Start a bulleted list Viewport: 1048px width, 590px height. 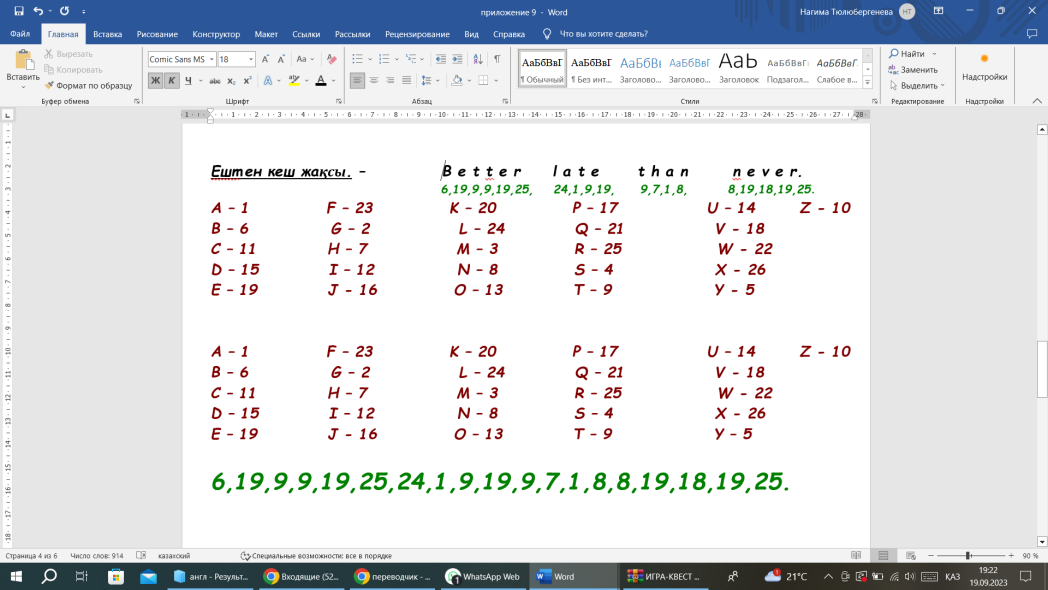click(x=358, y=59)
